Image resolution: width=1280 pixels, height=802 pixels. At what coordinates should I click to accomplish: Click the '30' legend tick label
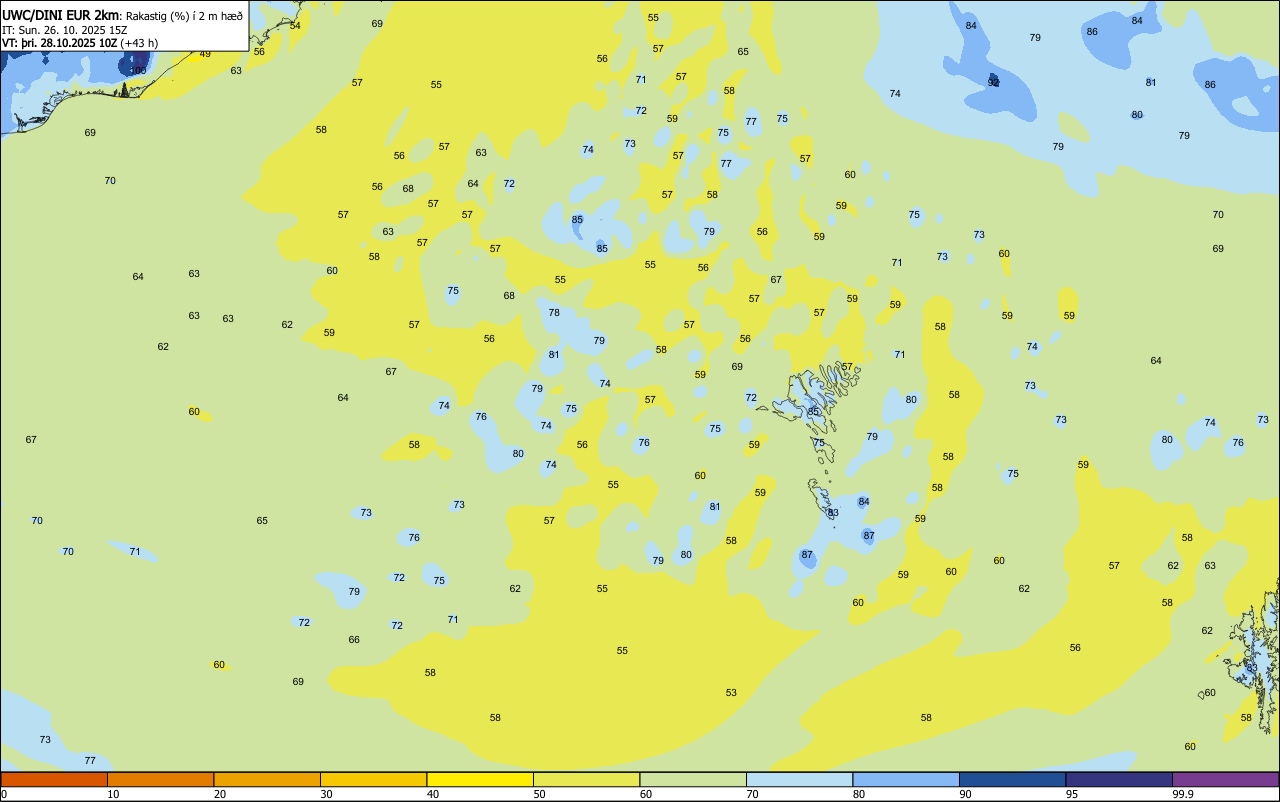click(x=326, y=794)
